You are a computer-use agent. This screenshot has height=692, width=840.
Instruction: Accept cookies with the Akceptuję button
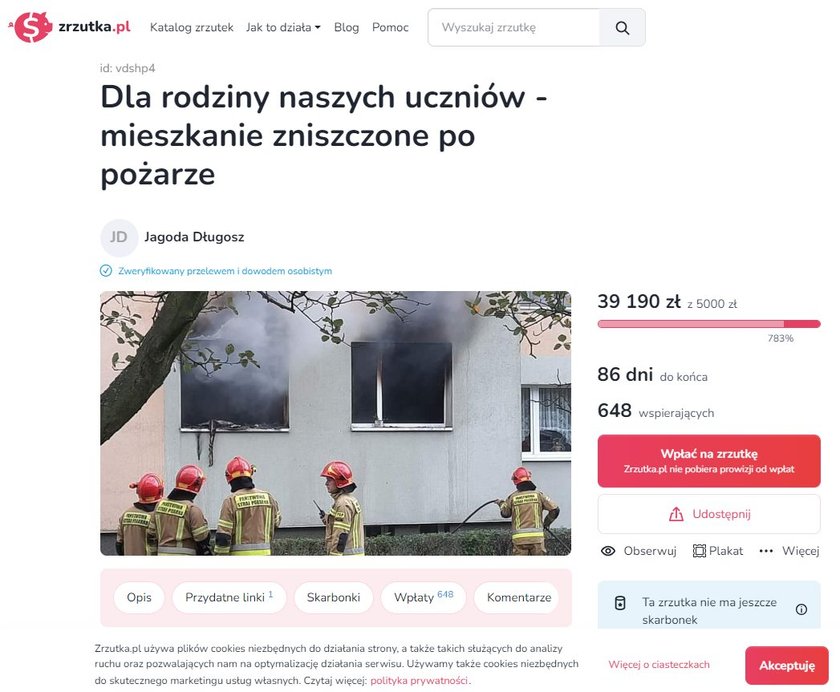[786, 665]
